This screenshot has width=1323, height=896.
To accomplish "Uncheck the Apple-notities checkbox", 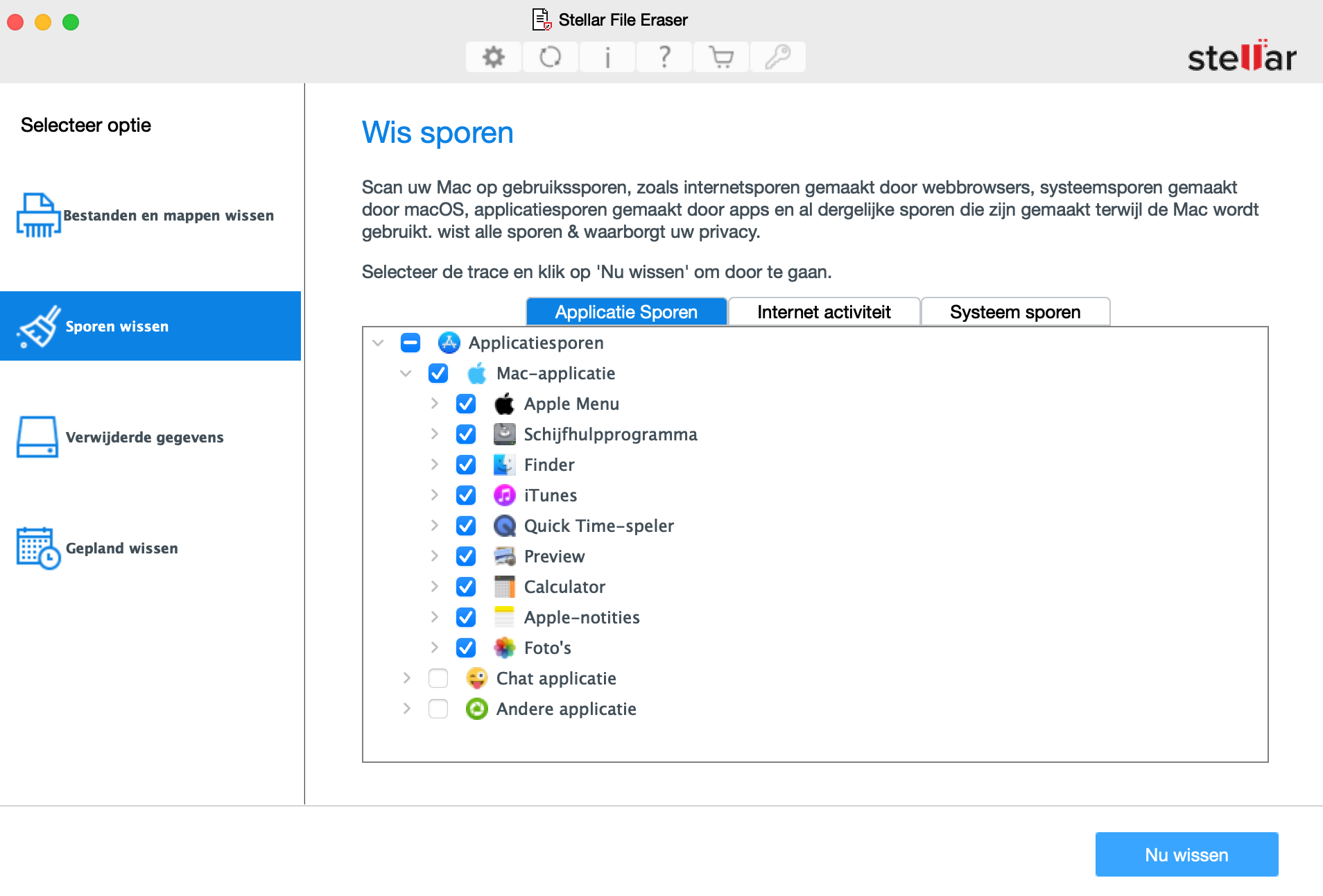I will coord(466,617).
